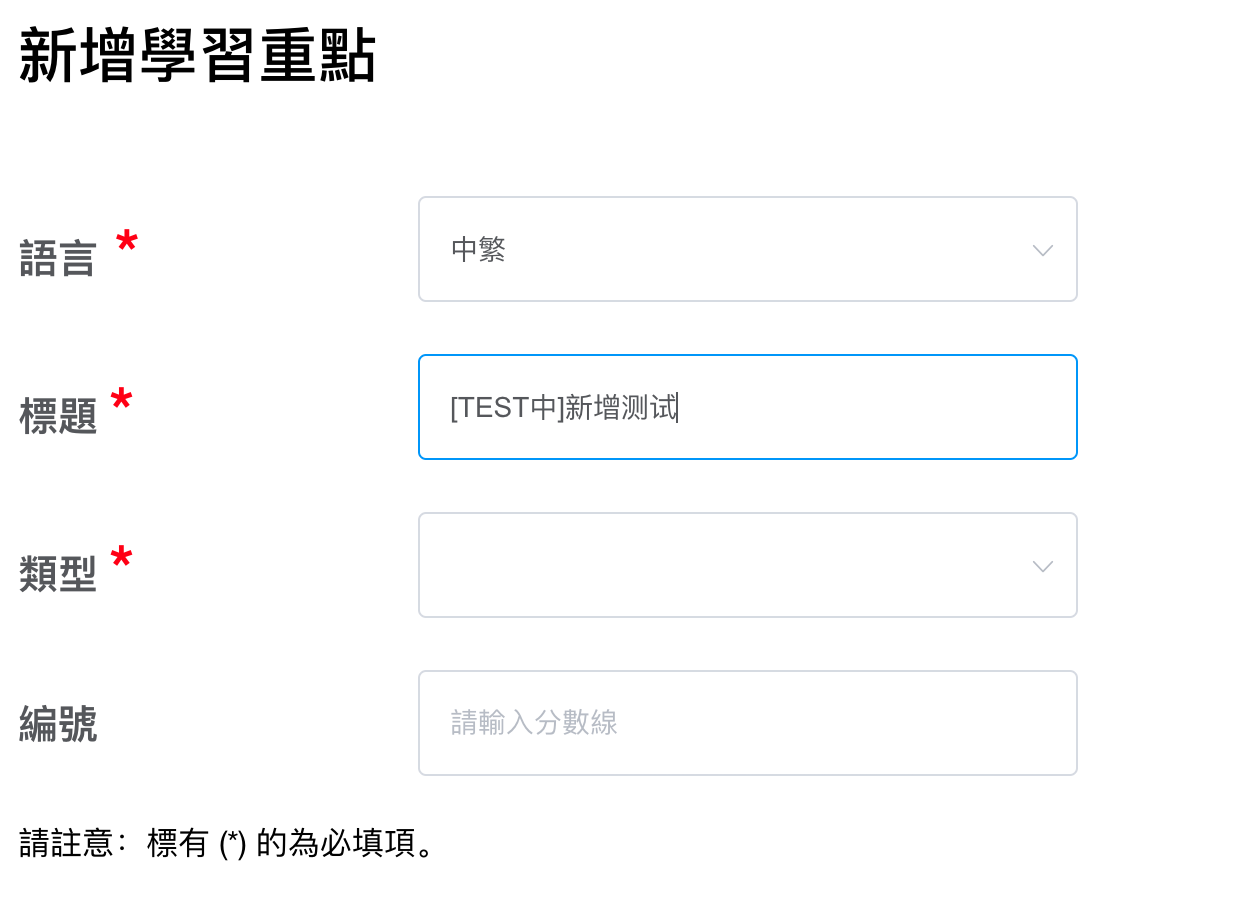Click the 新增學習重點 page heading
The height and width of the screenshot is (906, 1238).
pos(197,57)
